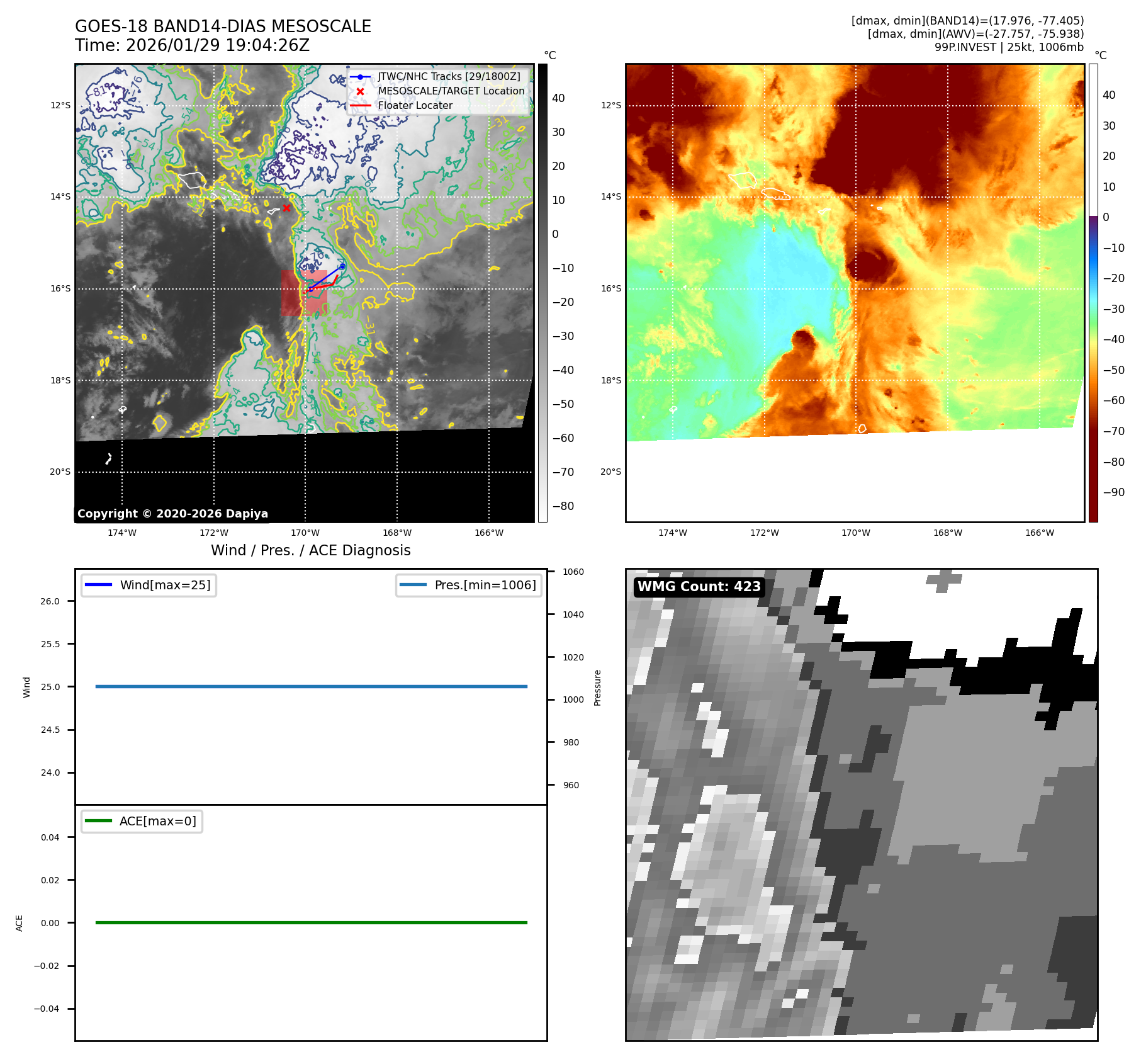
Task: Click the timestamp text 2026/01/29 19:04:26Z
Action: click(x=217, y=45)
